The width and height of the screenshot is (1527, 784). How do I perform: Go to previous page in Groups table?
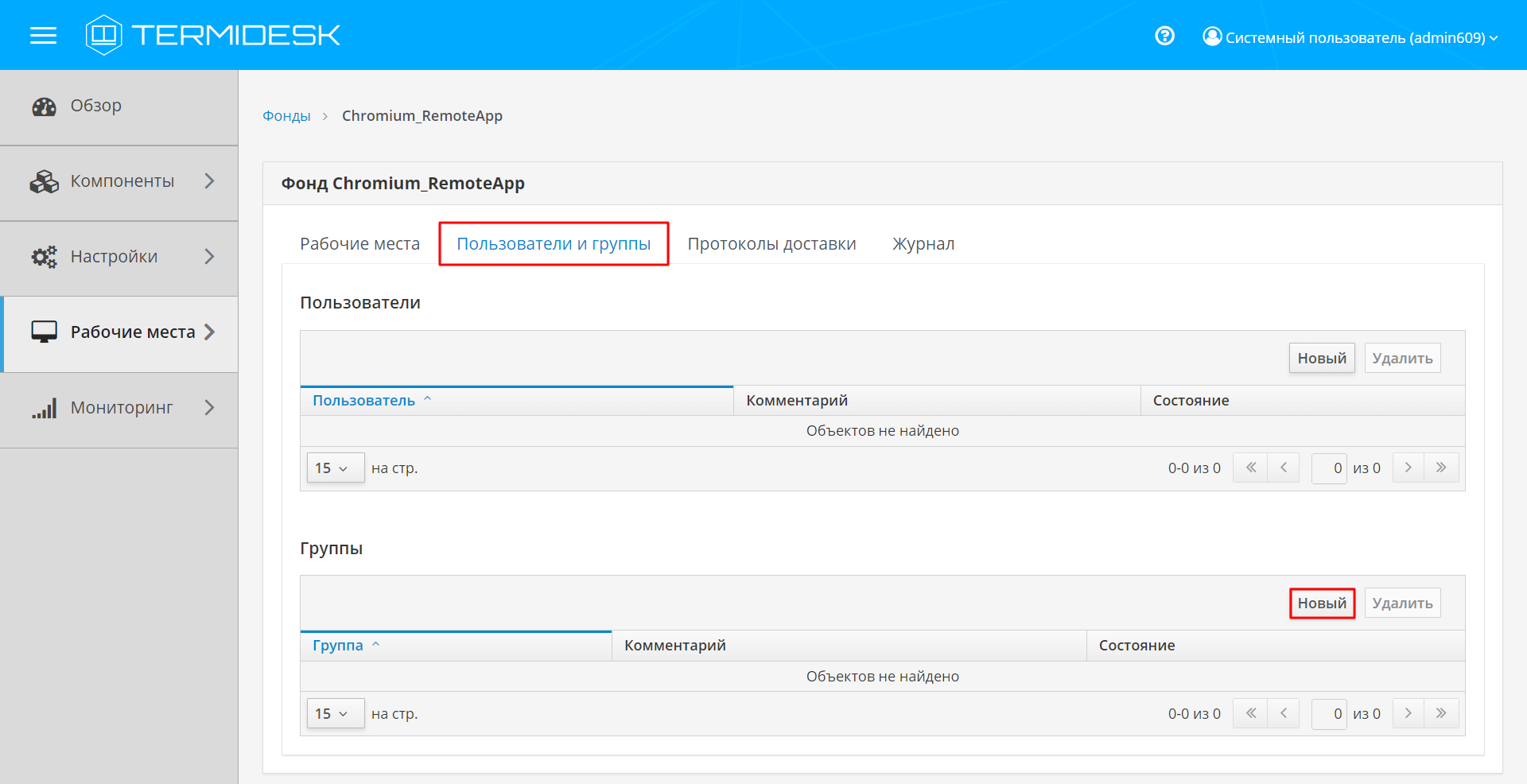(x=1283, y=713)
